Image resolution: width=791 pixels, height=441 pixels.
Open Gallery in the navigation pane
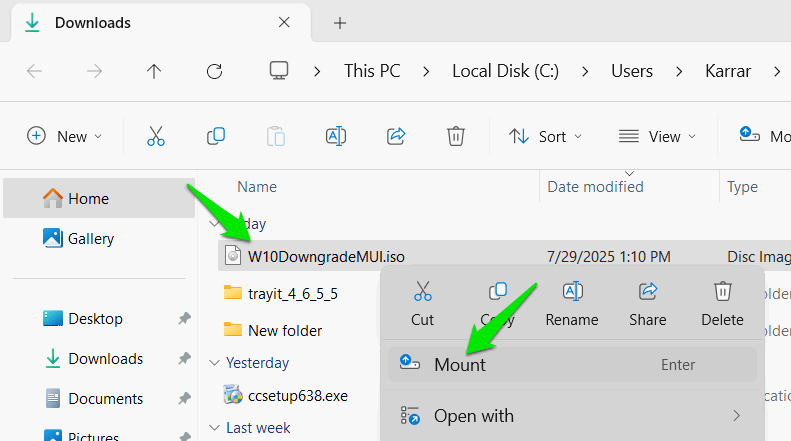click(90, 239)
